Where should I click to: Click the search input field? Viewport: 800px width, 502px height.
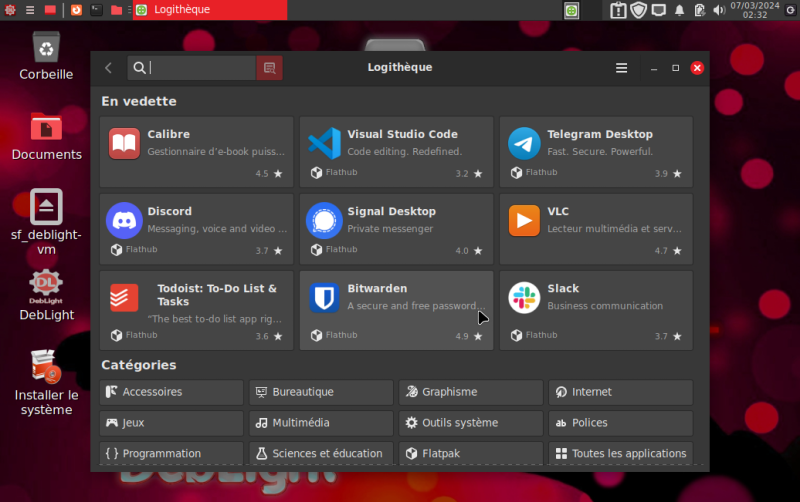pos(200,68)
